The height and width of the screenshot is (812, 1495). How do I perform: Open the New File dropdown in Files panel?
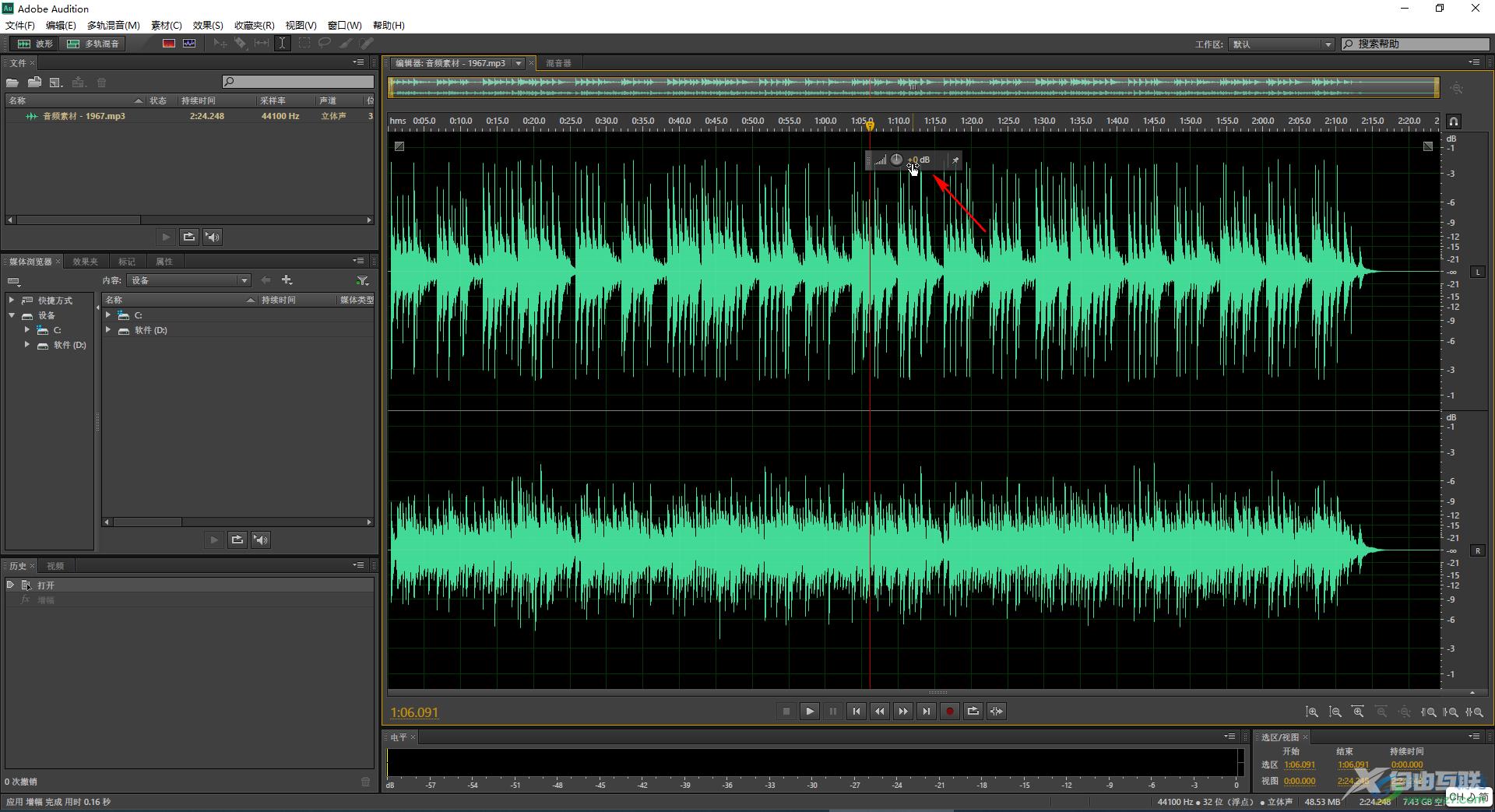(56, 83)
